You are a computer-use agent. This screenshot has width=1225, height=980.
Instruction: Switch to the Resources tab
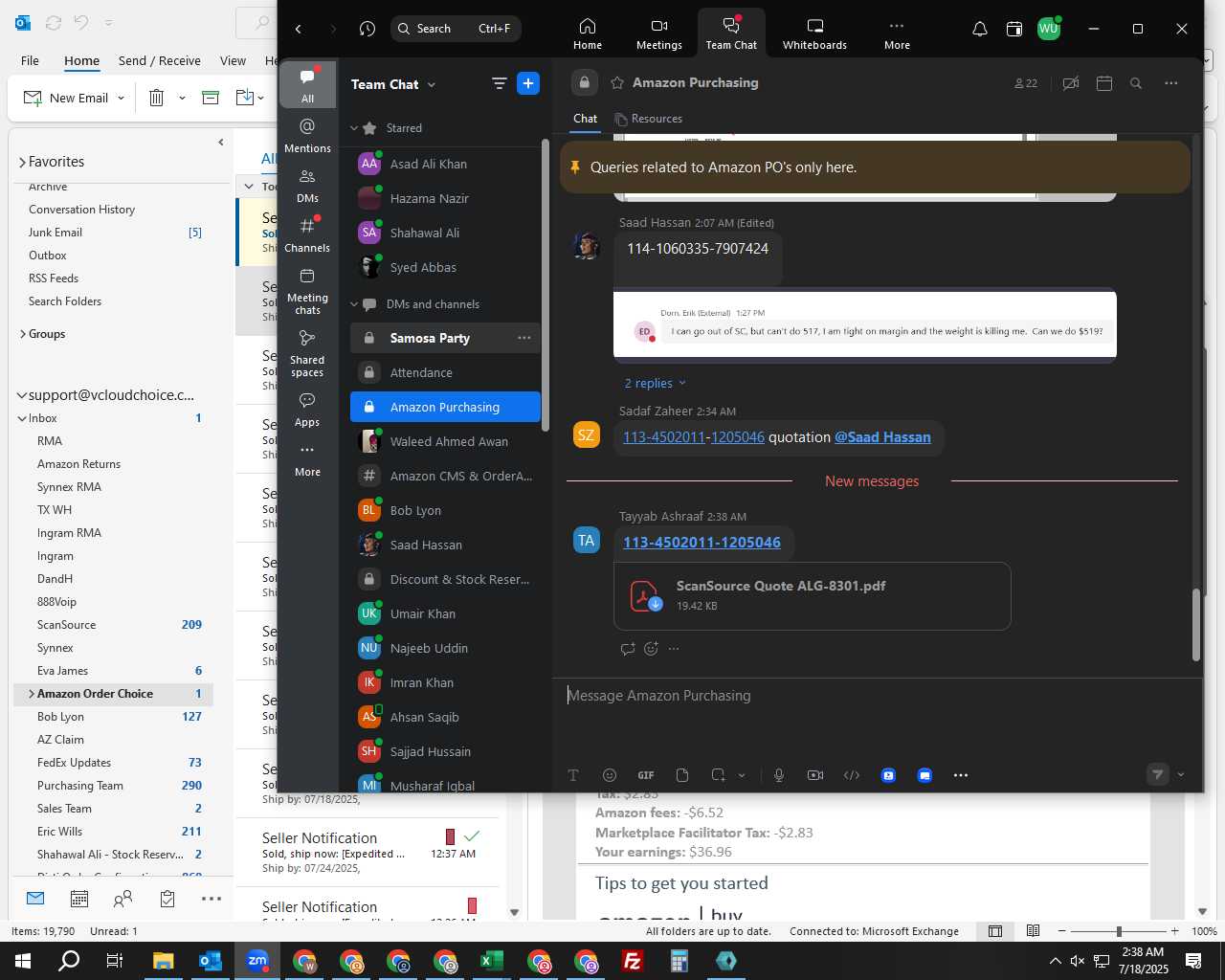click(x=649, y=119)
